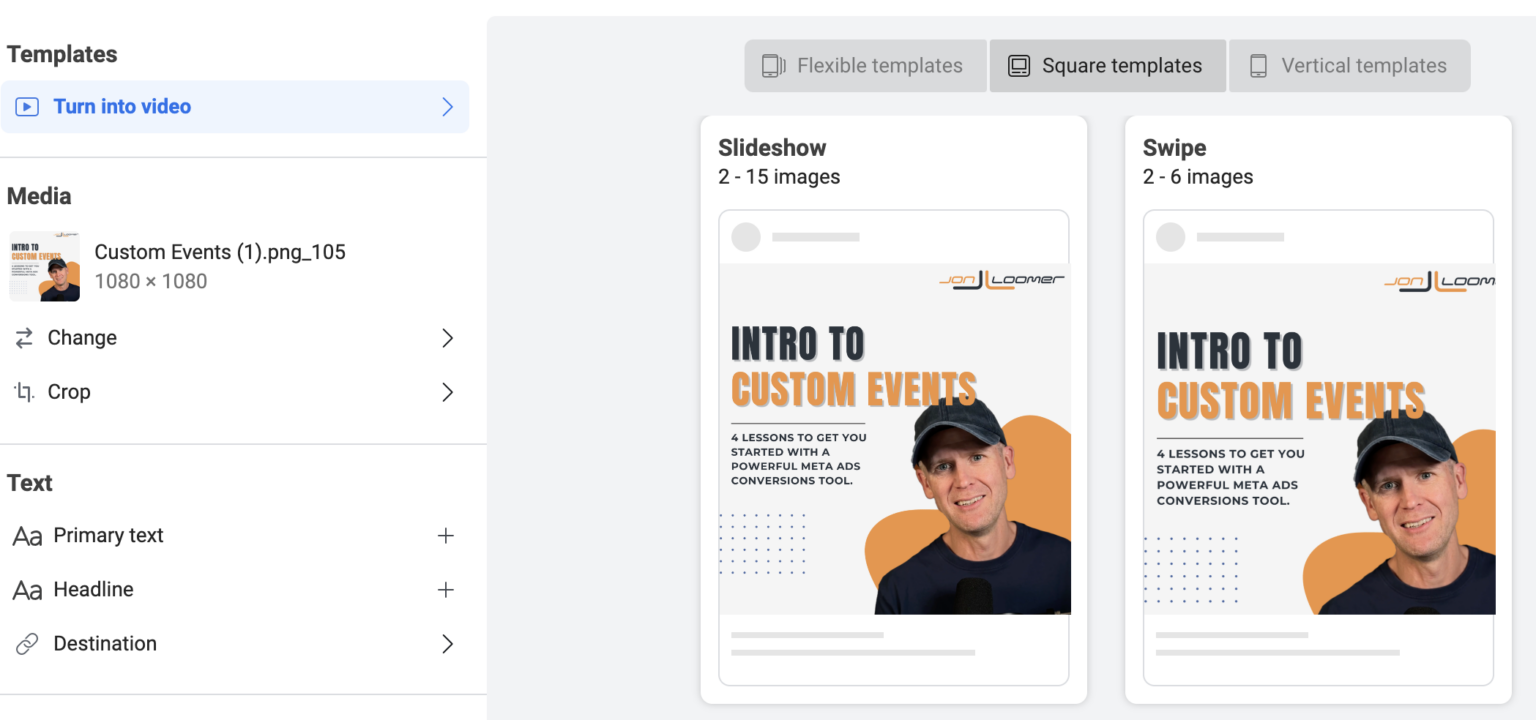Image resolution: width=1536 pixels, height=720 pixels.
Task: Click the Custom Events image thumbnail
Action: tap(43, 266)
